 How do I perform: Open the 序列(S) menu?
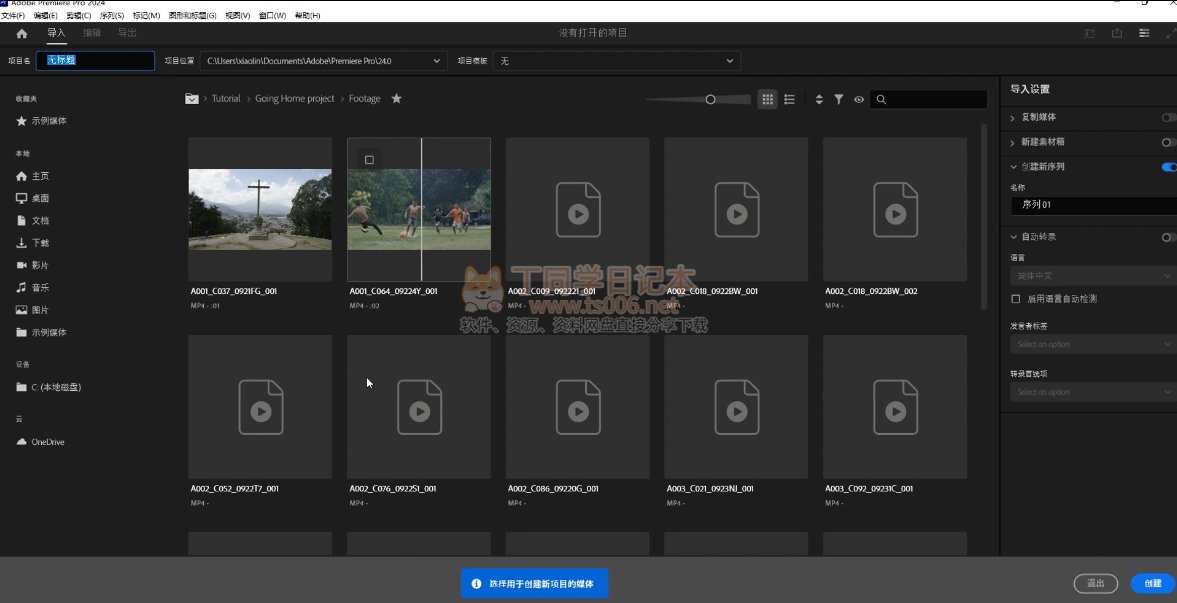click(112, 16)
